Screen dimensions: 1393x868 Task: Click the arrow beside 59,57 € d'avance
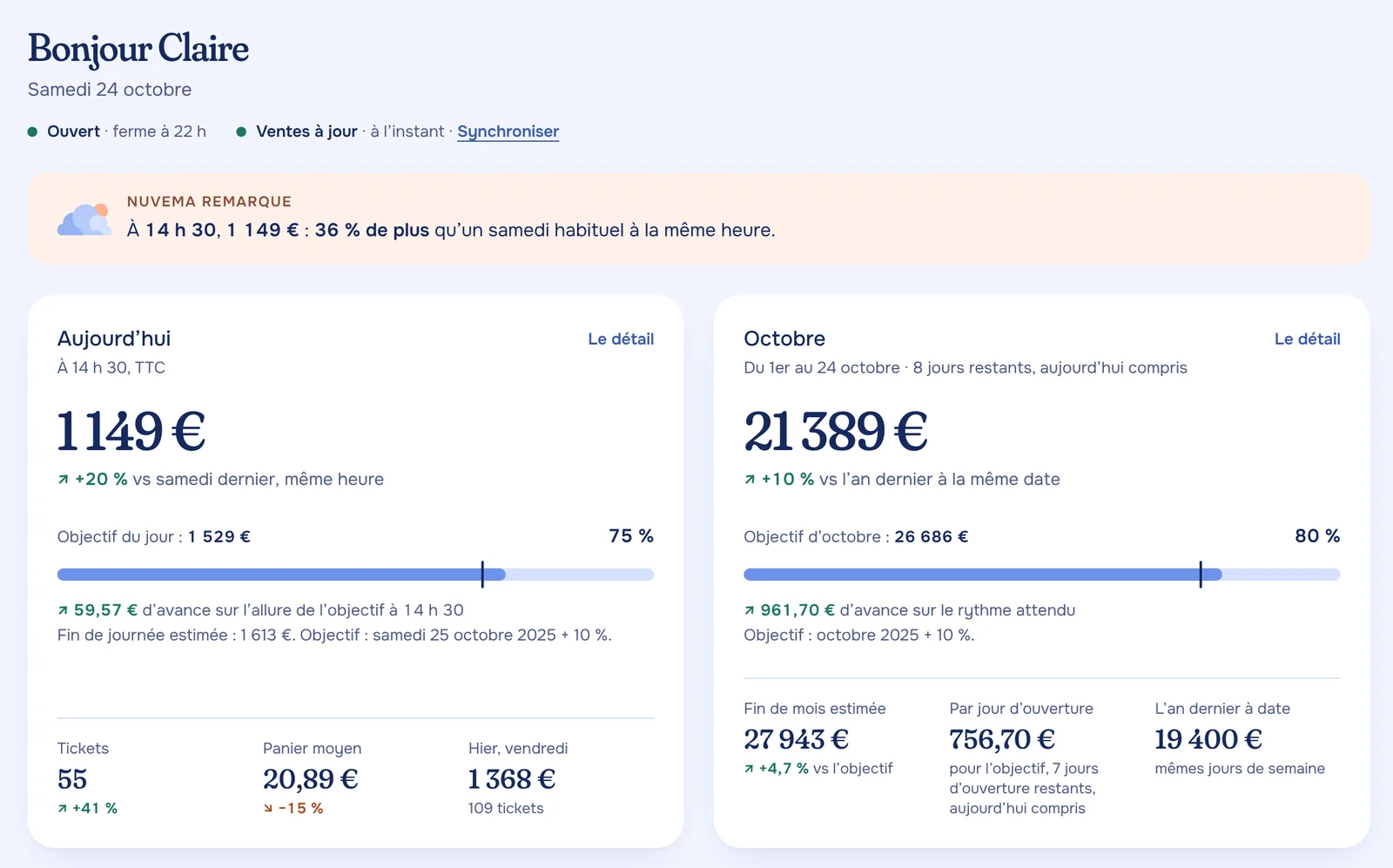tap(63, 611)
